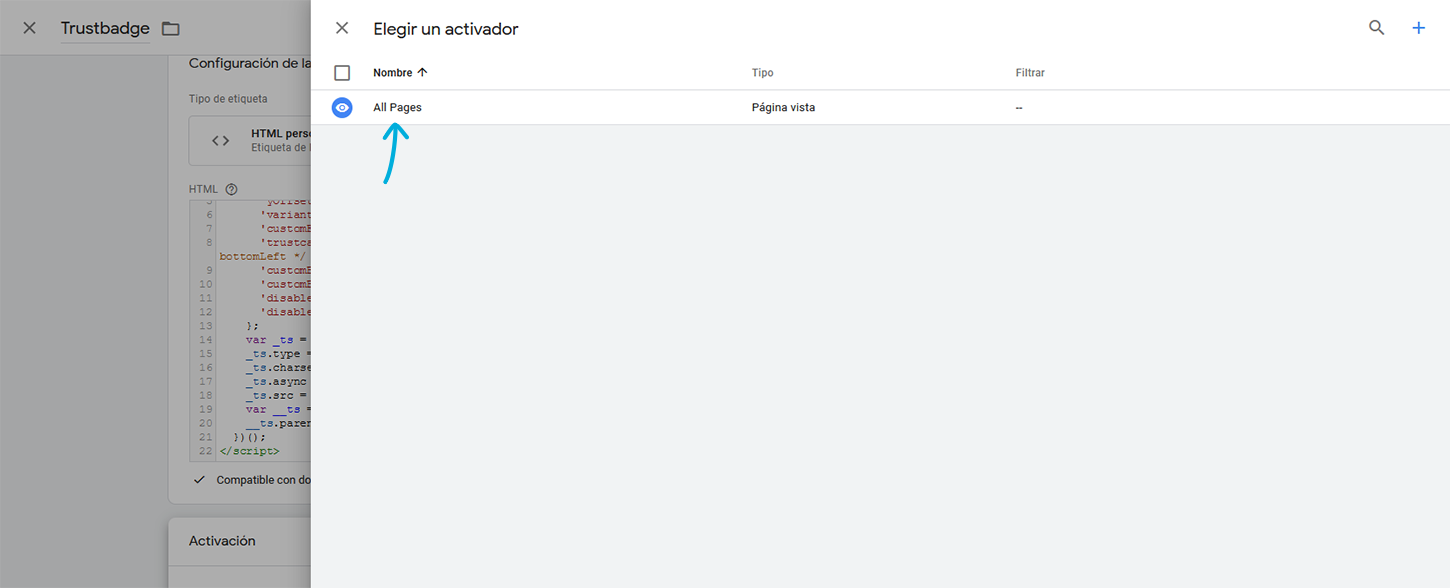Click the HTML help question icon
The width and height of the screenshot is (1450, 588).
(232, 189)
